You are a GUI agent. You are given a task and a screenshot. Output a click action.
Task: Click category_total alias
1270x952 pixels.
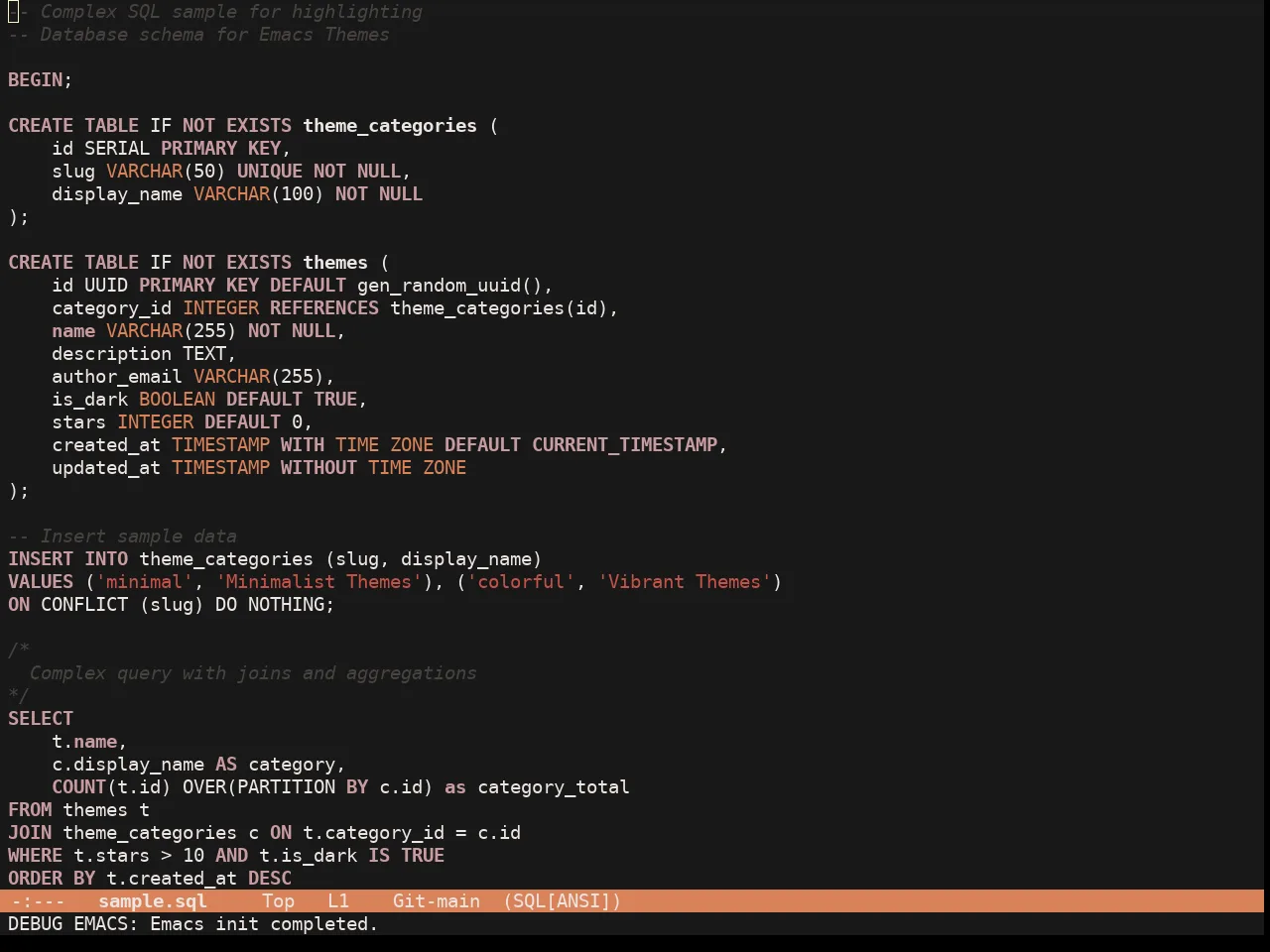point(554,787)
